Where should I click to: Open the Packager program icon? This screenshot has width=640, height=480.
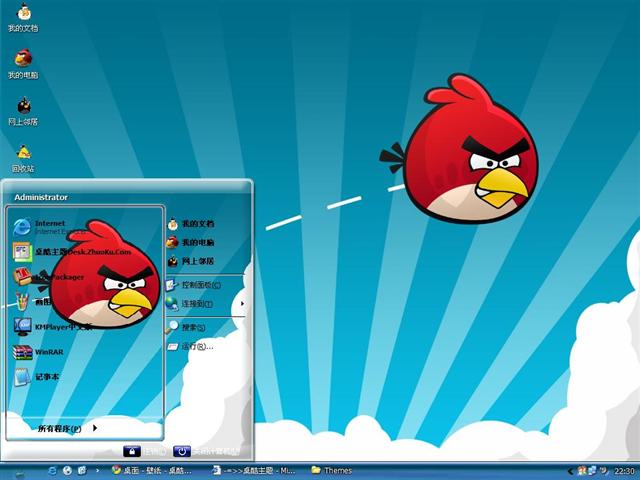[22, 277]
